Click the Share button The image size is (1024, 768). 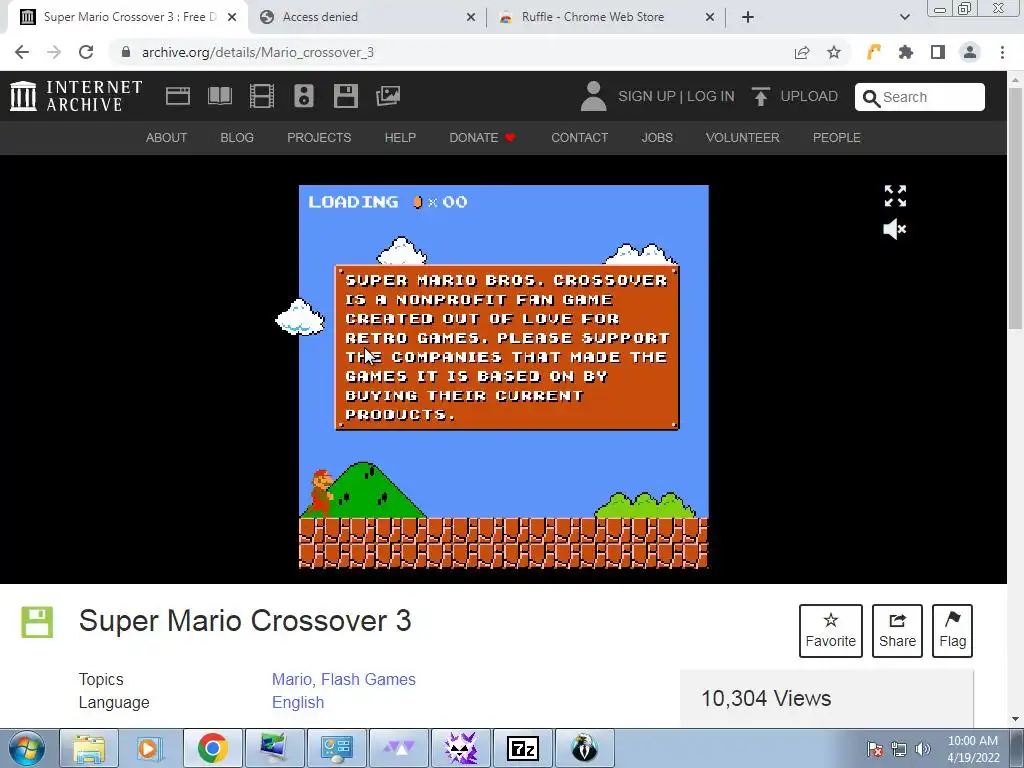point(897,631)
